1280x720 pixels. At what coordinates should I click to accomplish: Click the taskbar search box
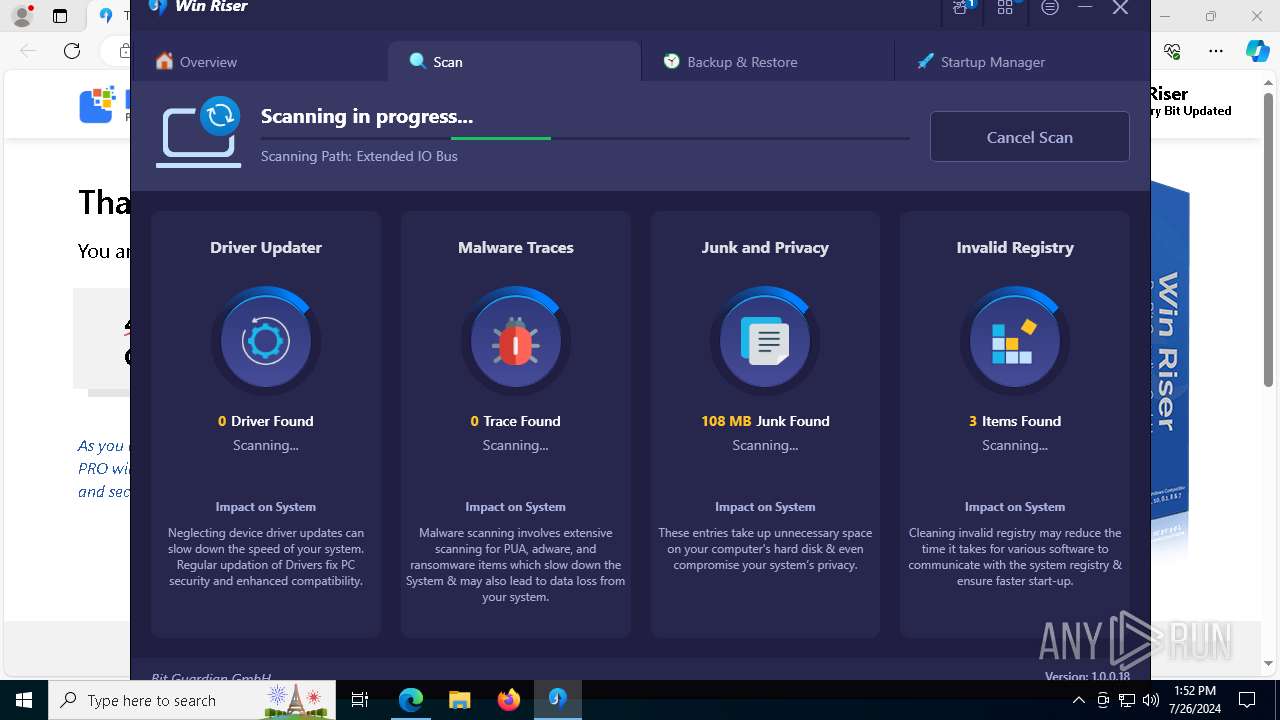click(x=192, y=700)
